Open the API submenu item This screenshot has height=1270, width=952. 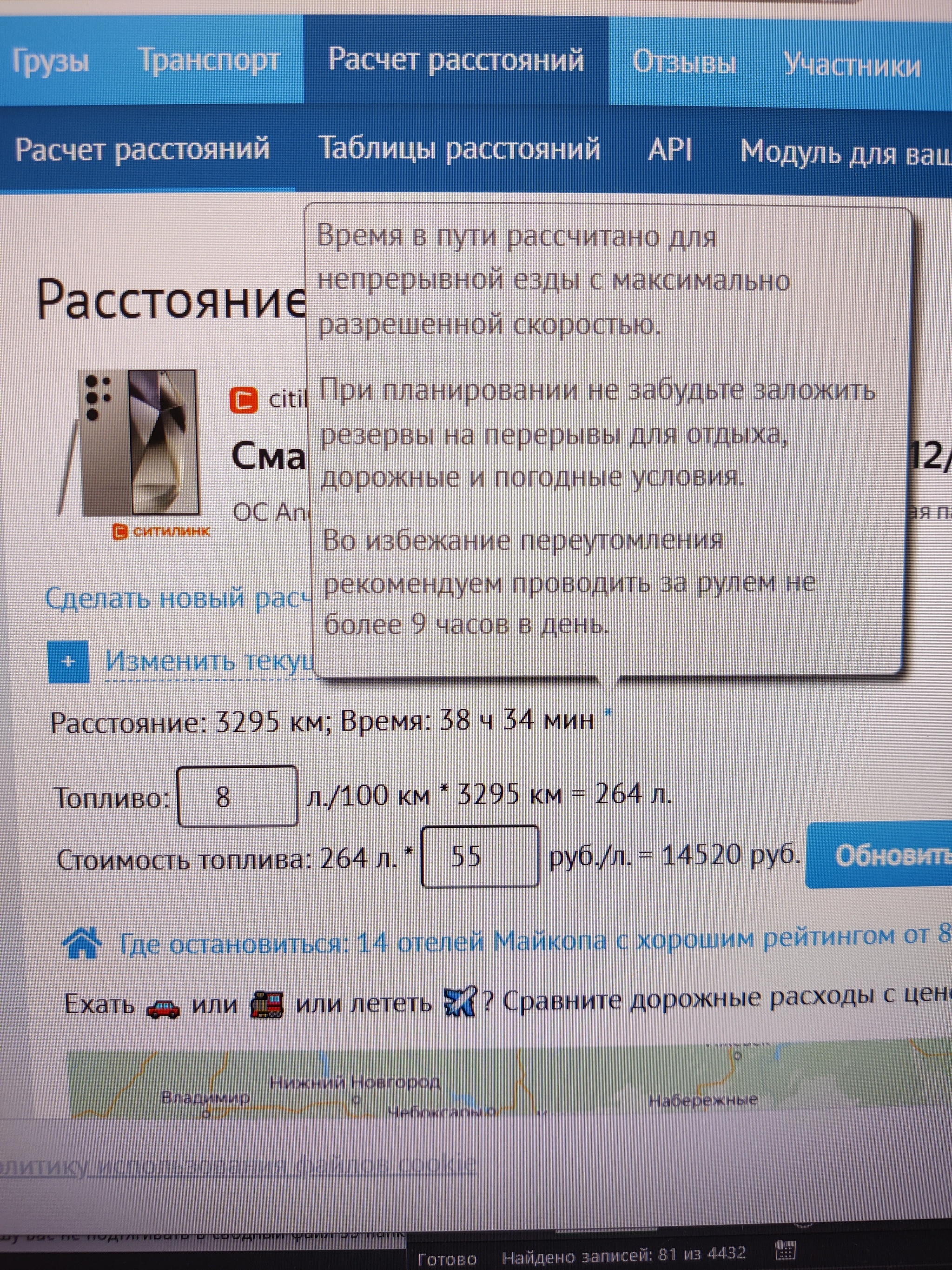[669, 150]
